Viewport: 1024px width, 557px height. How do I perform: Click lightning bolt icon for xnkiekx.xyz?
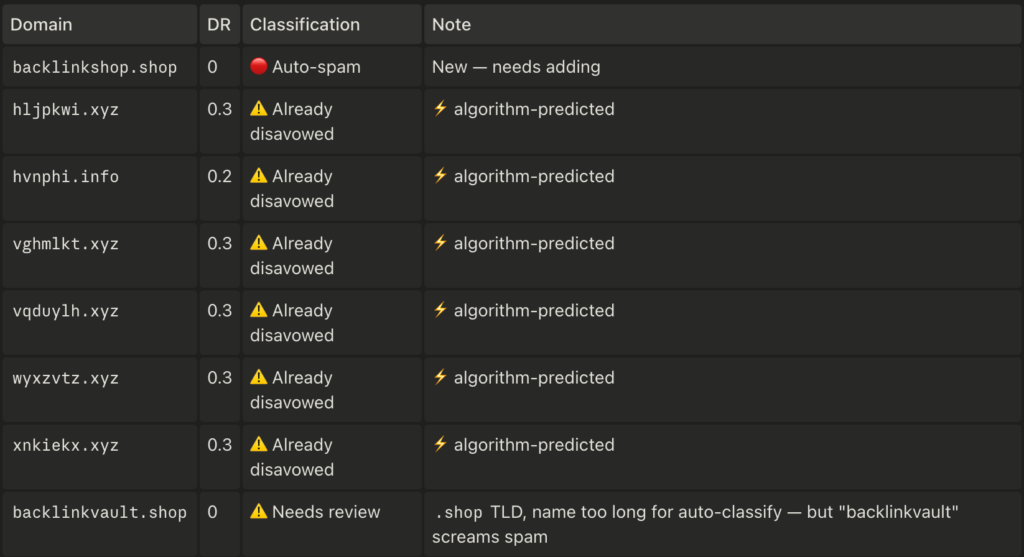440,444
